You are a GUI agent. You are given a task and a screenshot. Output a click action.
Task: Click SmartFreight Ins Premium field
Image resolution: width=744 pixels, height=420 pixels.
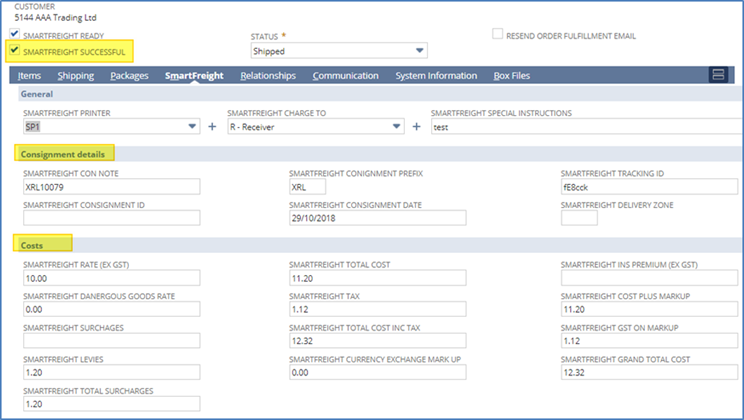coord(649,278)
